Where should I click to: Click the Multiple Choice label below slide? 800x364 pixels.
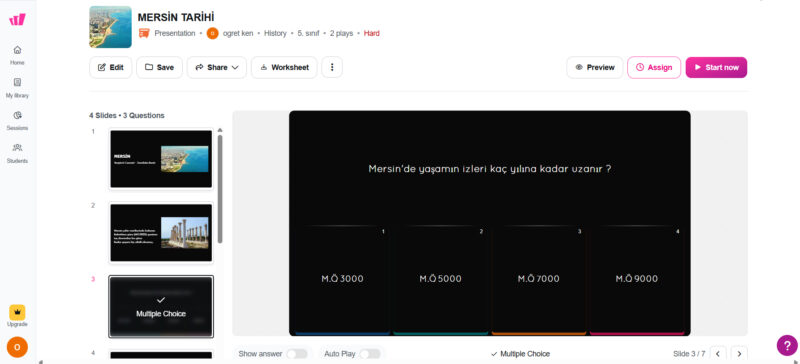(520, 354)
